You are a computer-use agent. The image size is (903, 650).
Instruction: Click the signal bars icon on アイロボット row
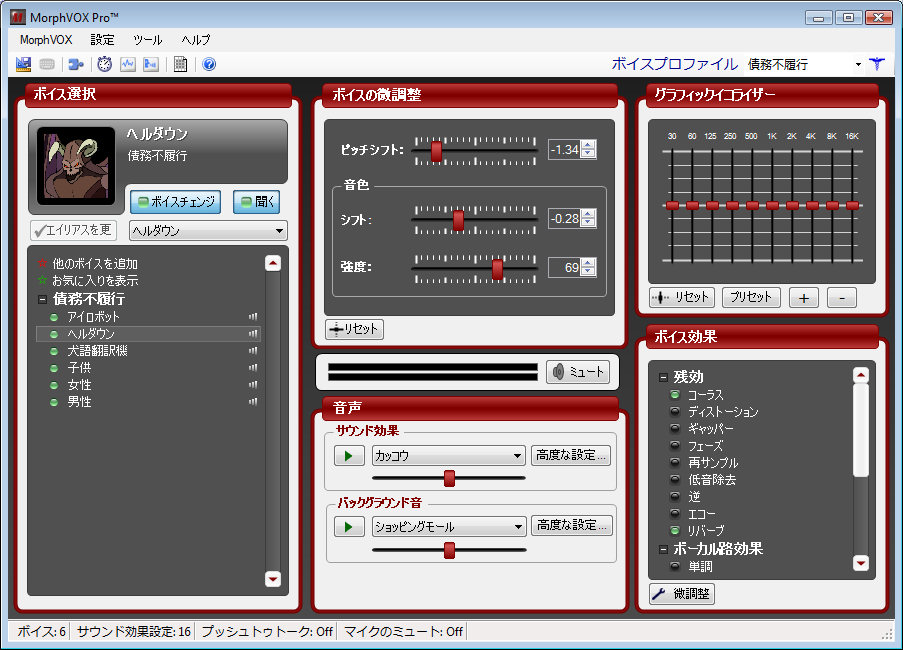coord(253,317)
